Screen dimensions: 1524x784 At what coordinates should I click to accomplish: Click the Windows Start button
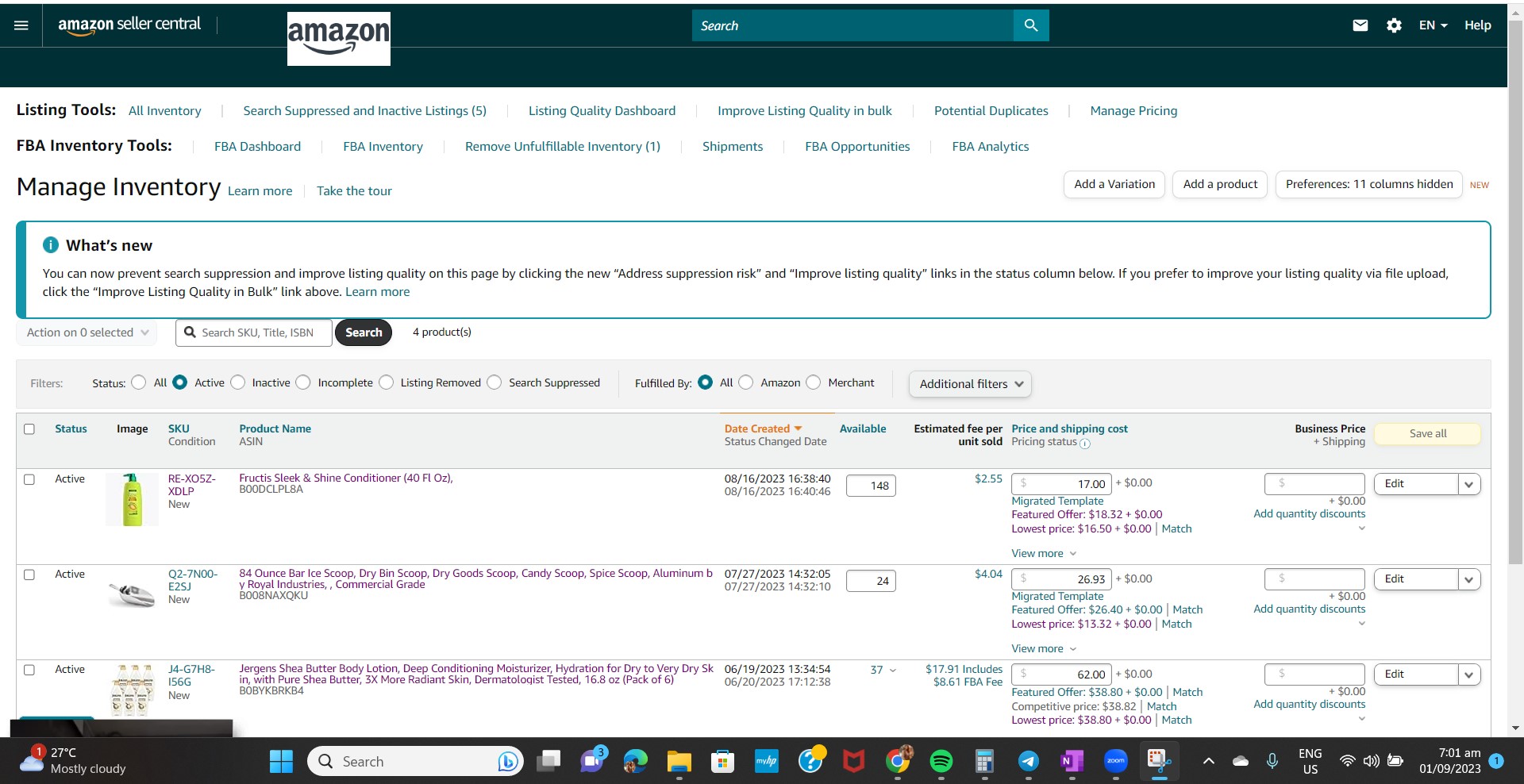(281, 762)
